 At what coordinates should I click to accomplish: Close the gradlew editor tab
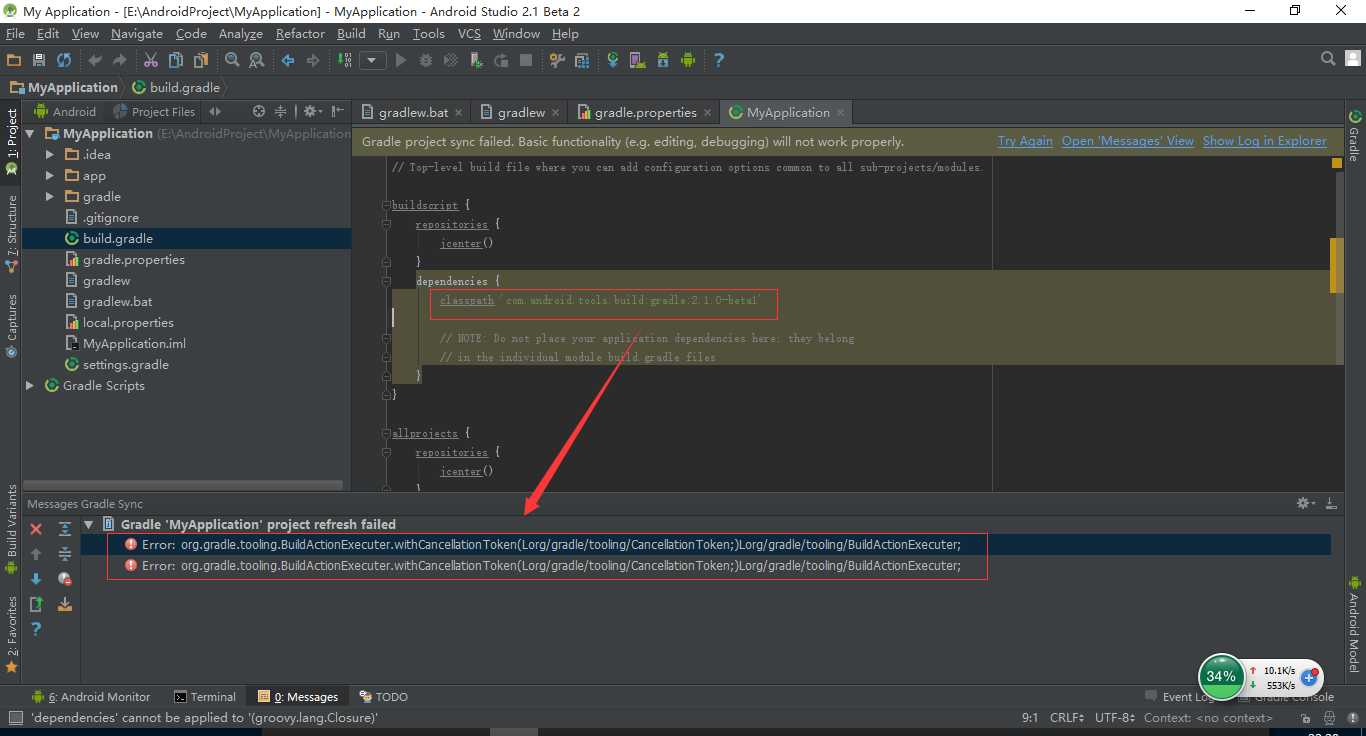tap(557, 113)
